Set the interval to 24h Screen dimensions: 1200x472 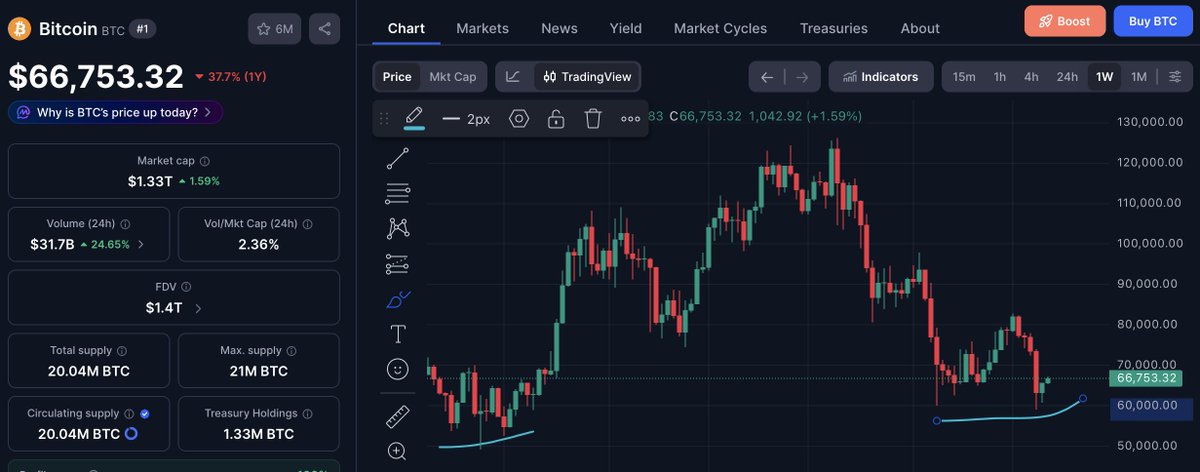[1067, 77]
